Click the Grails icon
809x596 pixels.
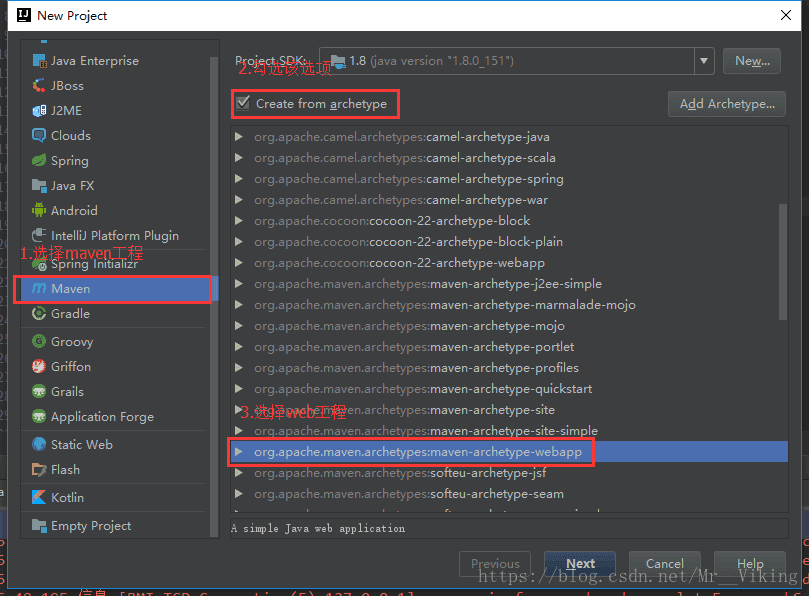click(39, 392)
